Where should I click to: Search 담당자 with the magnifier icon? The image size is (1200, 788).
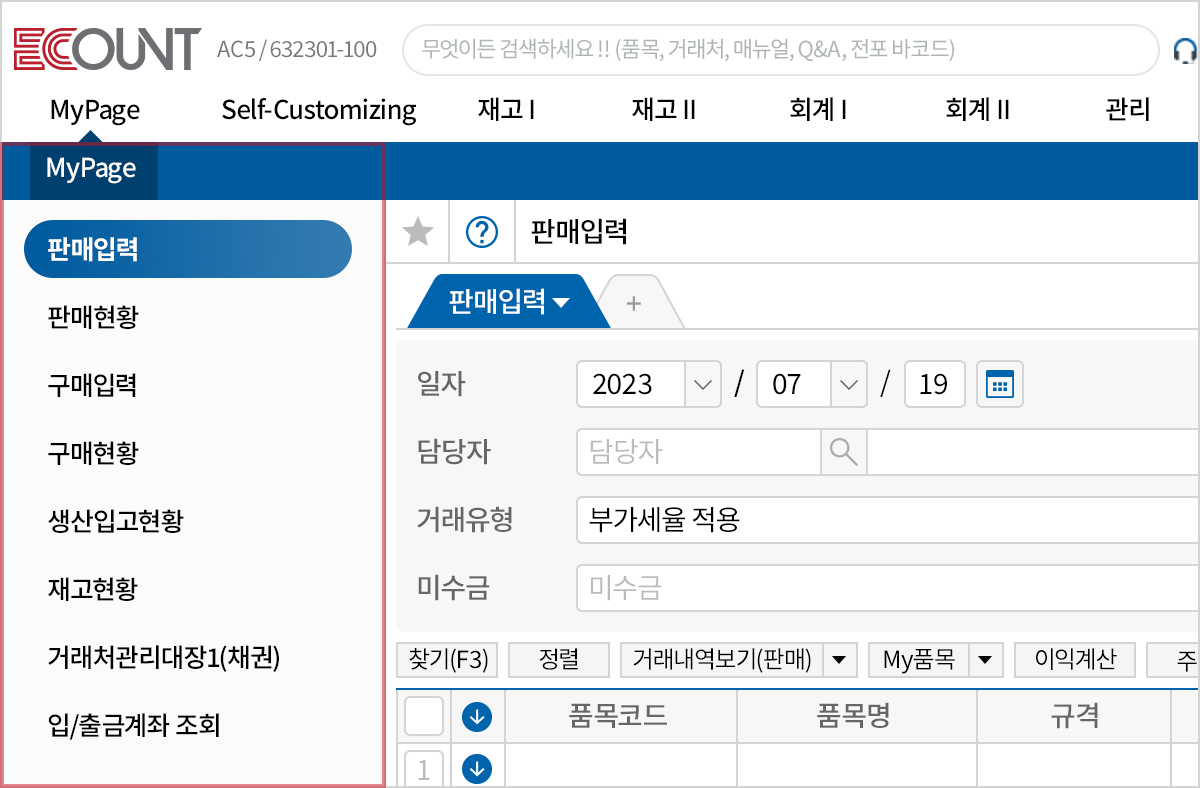pyautogui.click(x=843, y=452)
